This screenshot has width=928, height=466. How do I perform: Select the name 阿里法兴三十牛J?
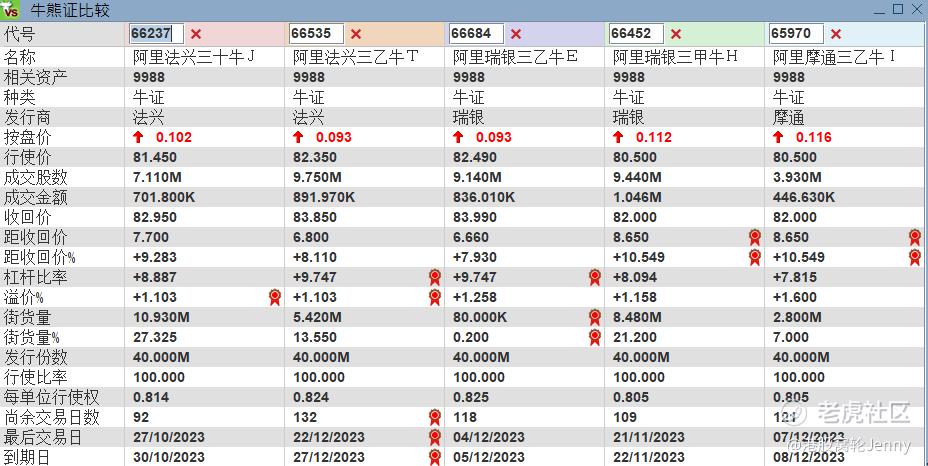click(194, 57)
